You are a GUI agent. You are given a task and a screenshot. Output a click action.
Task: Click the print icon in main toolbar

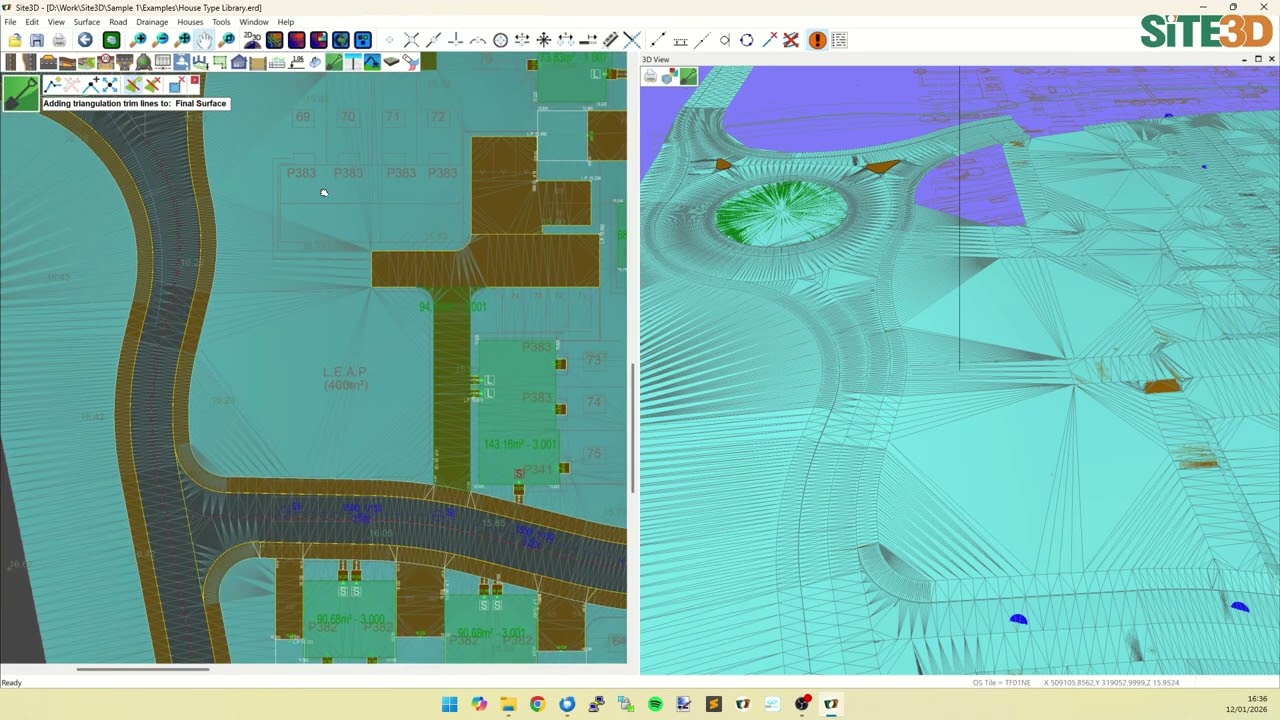click(59, 40)
